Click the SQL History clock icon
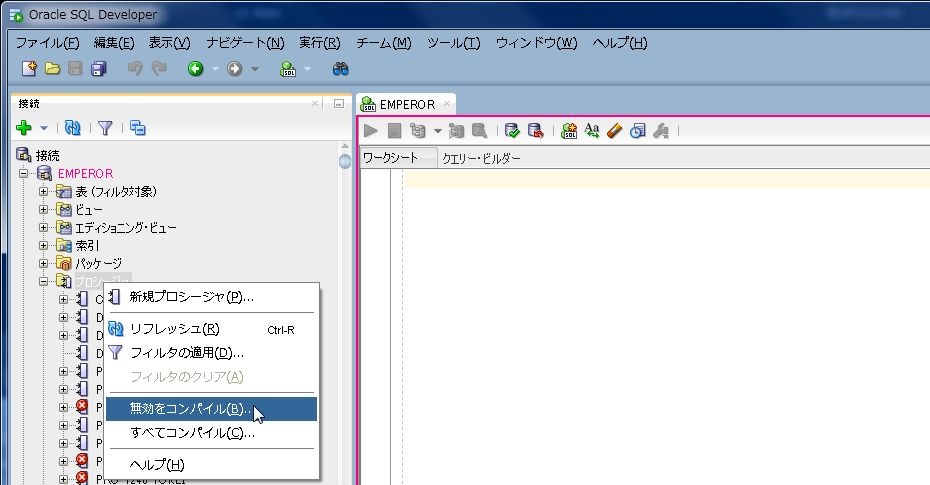 638,130
